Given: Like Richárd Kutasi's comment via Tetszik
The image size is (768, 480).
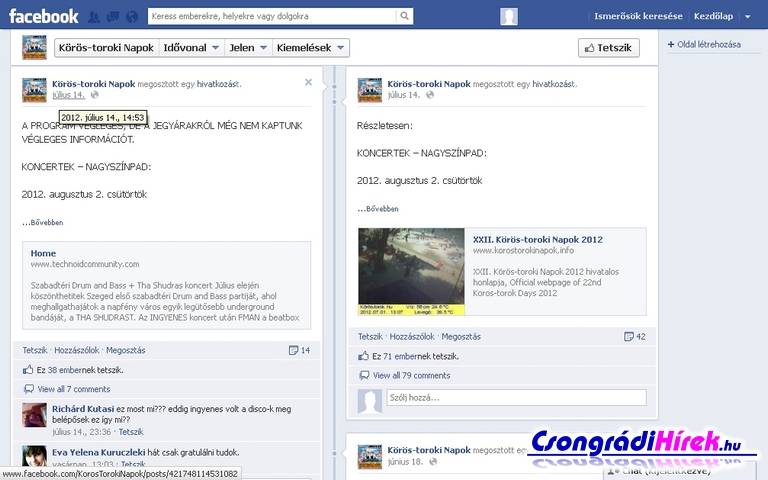Looking at the screenshot, I should pos(131,432).
